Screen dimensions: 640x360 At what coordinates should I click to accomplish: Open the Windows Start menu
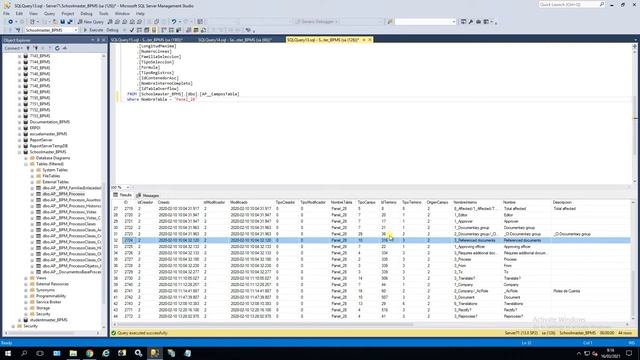point(7,353)
